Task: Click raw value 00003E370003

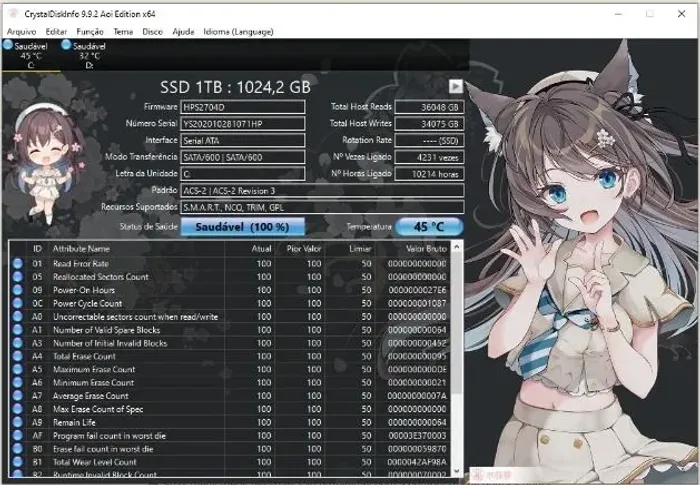Action: [x=417, y=435]
